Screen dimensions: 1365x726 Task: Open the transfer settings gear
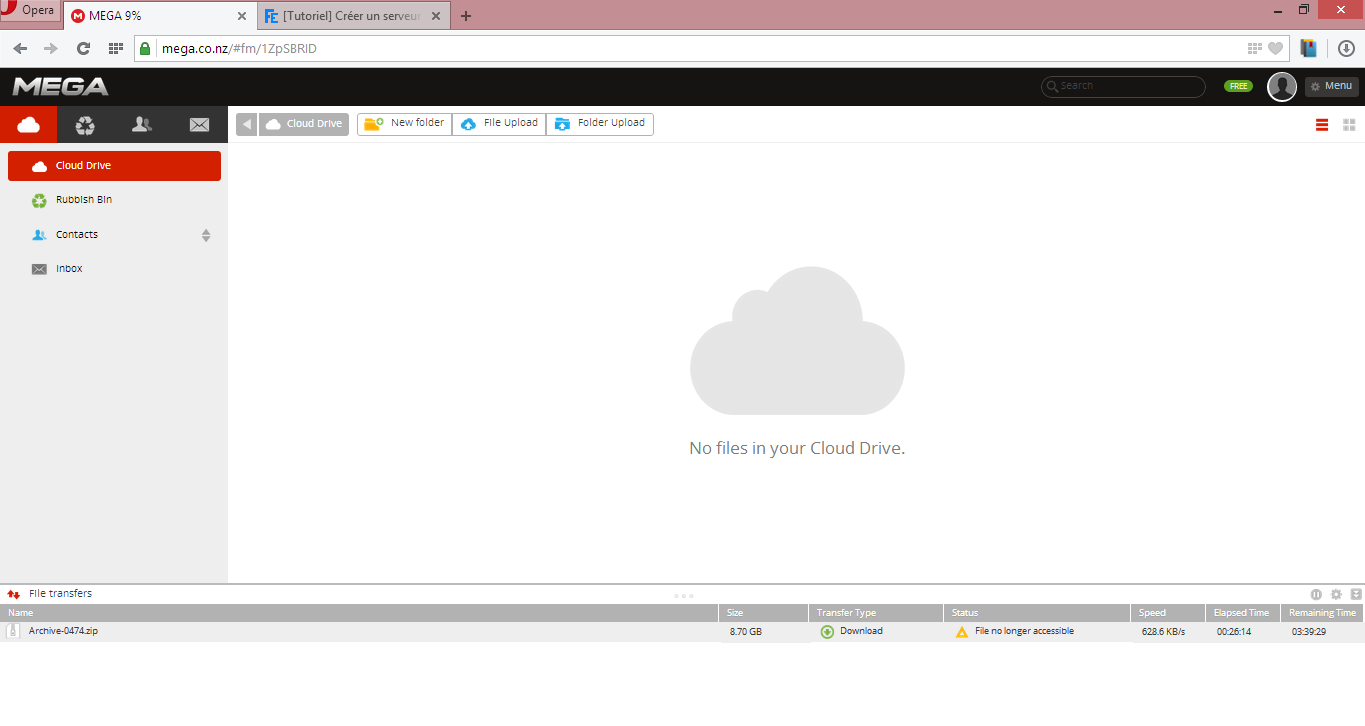pyautogui.click(x=1336, y=594)
